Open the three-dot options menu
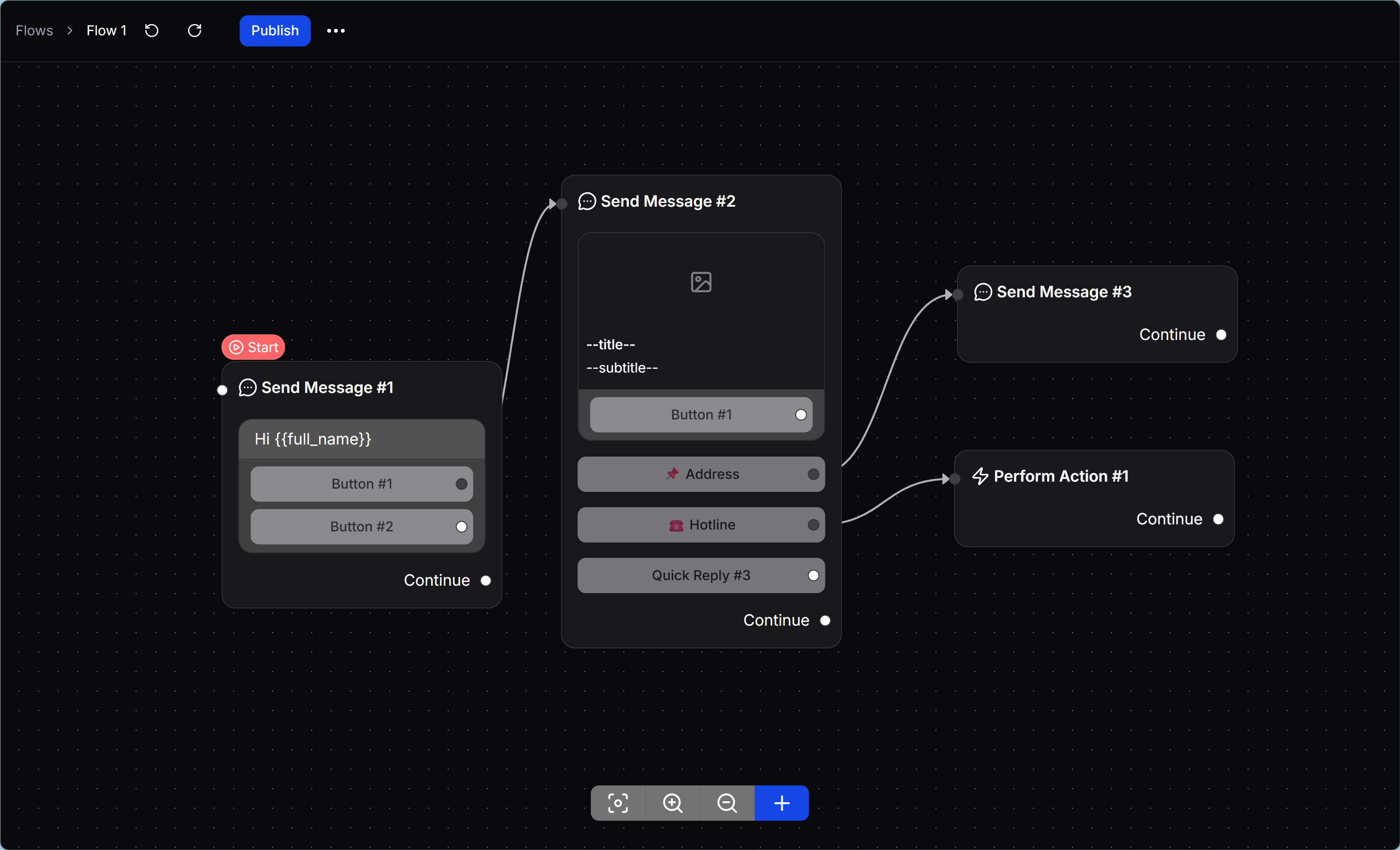The height and width of the screenshot is (850, 1400). pos(335,30)
